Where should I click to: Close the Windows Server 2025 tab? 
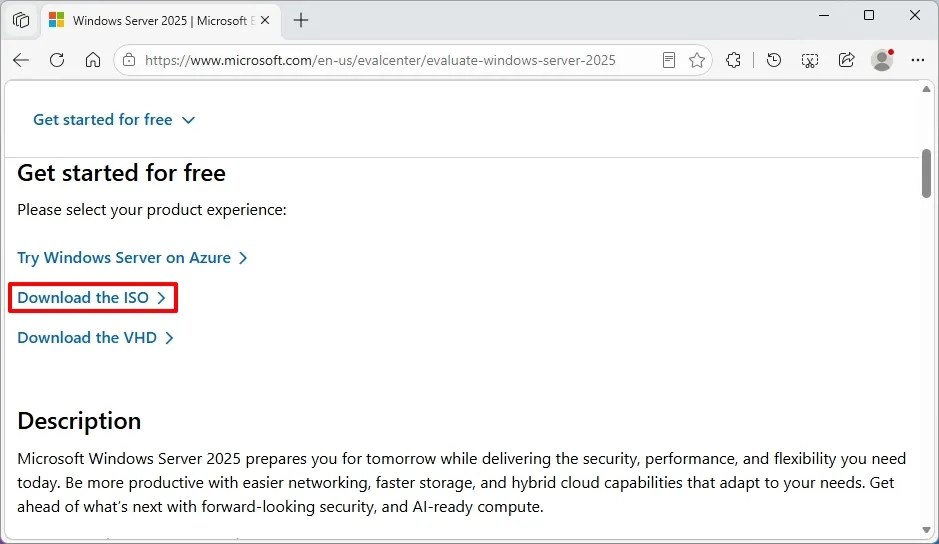coord(265,20)
